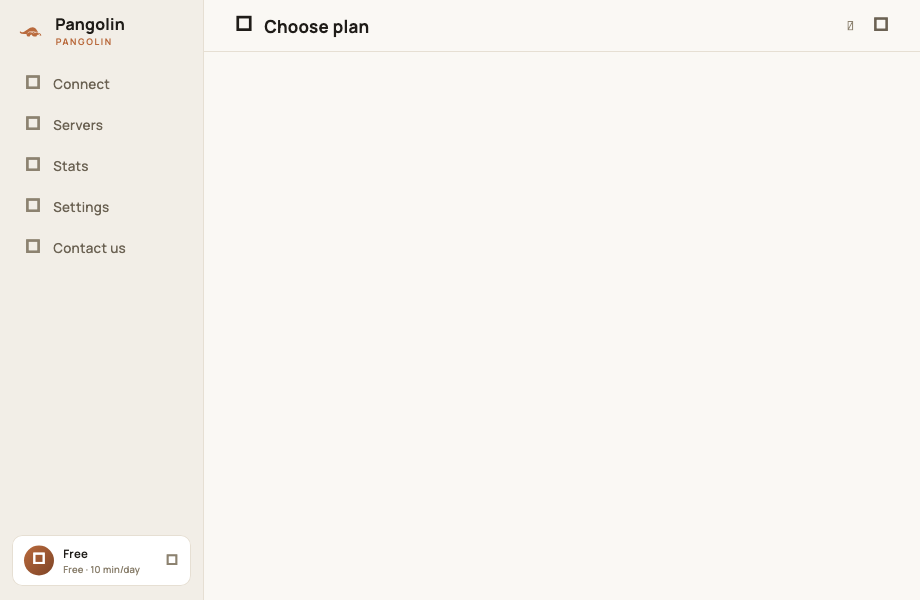Click the round brown account avatar
This screenshot has height=600, width=920.
(39, 560)
